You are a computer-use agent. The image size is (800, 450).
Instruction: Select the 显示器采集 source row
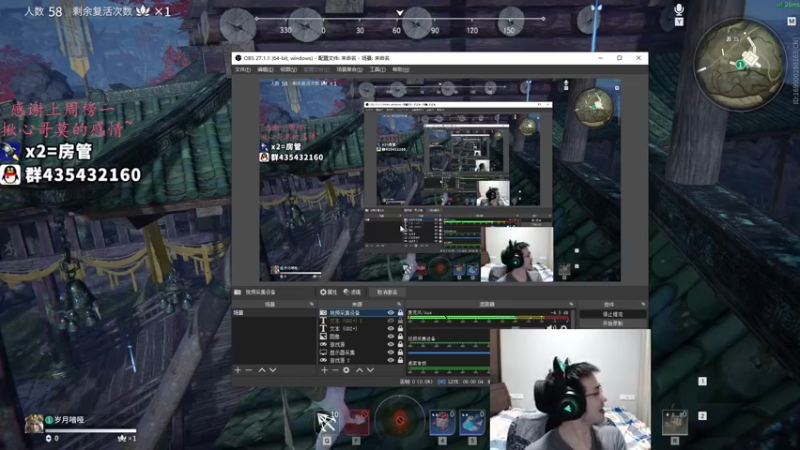tap(361, 352)
